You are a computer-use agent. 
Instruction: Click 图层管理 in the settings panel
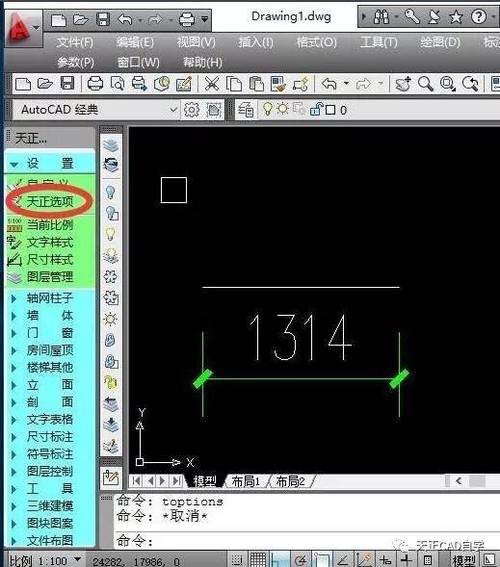point(50,277)
